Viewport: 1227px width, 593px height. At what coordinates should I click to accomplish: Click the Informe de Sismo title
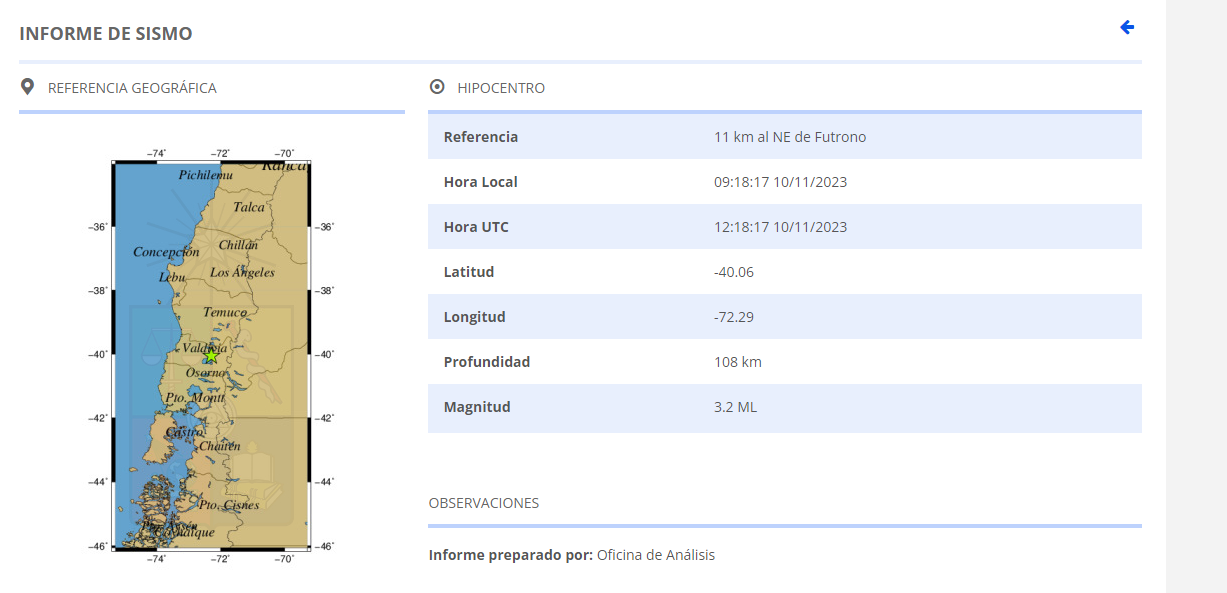106,34
